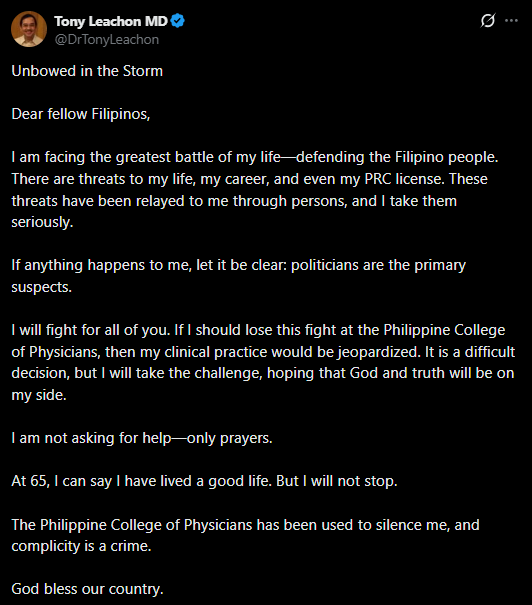Open the @DrTonyLeachon handle link
The height and width of the screenshot is (605, 532).
[x=106, y=39]
